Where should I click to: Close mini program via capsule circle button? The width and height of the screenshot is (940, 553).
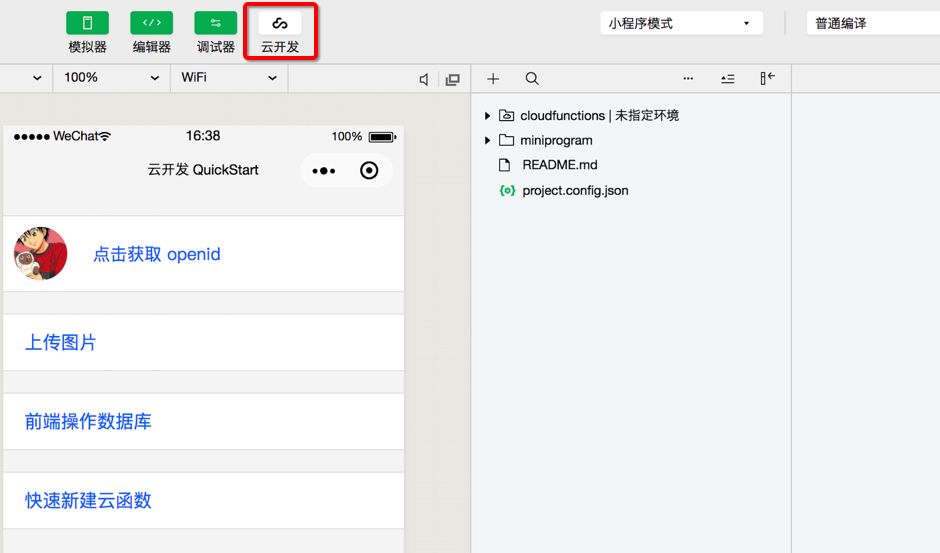(369, 170)
